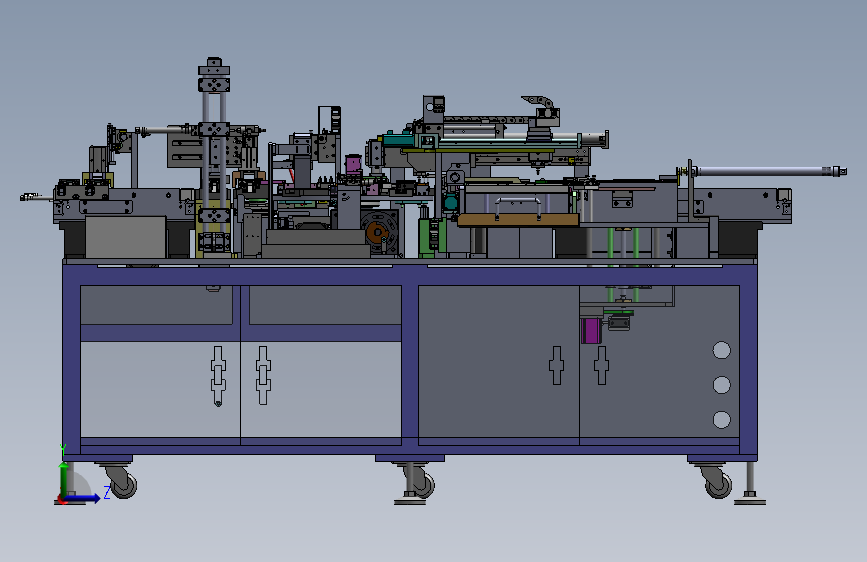The height and width of the screenshot is (562, 867).
Task: Select the brown tray with the handle
Action: tap(518, 220)
